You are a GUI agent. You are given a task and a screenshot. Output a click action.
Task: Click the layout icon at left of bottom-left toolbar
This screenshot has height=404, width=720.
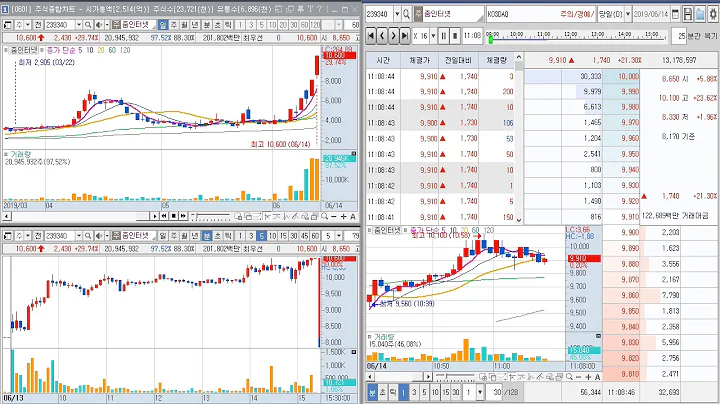7,236
